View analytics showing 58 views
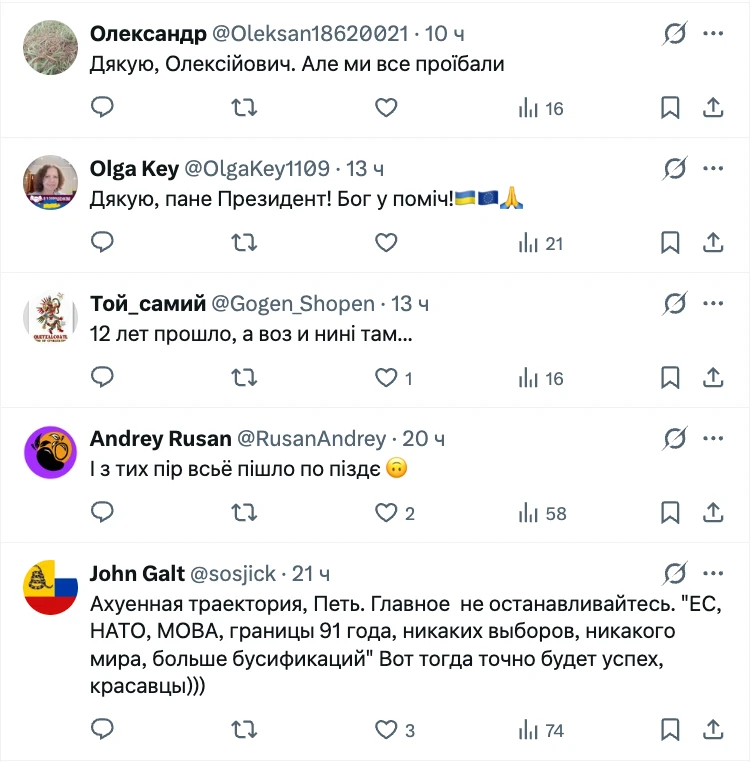This screenshot has width=751, height=762. (542, 513)
